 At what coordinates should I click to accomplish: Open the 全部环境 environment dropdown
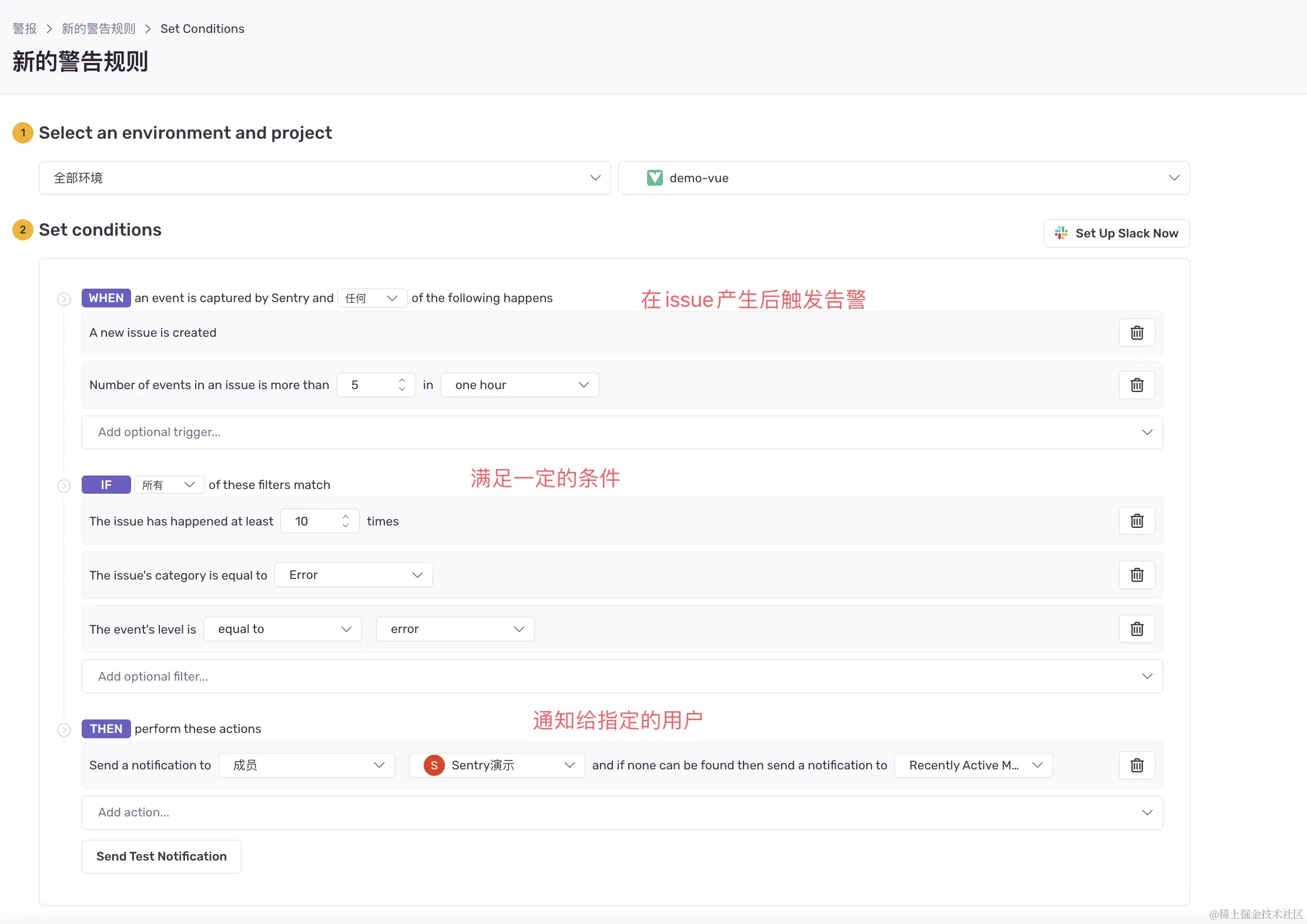(x=324, y=178)
